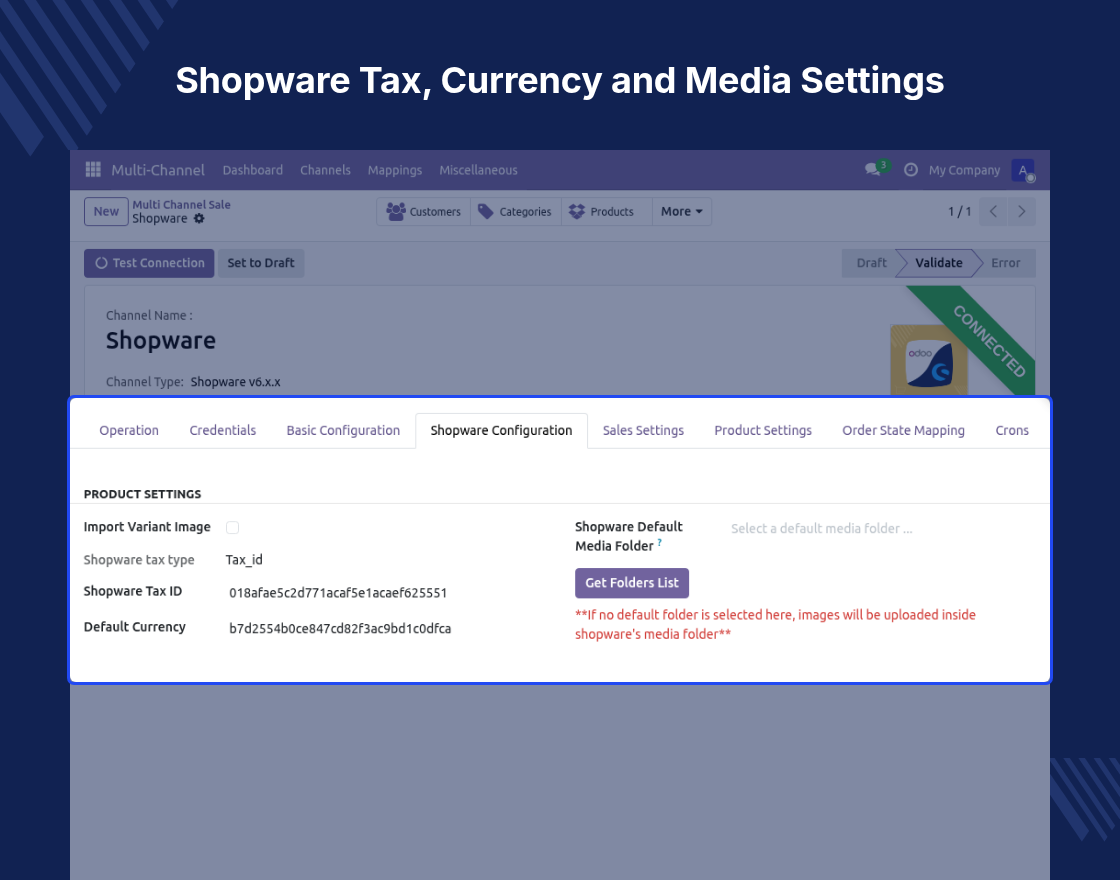Select the Error status stage
The height and width of the screenshot is (880, 1120).
click(1006, 263)
